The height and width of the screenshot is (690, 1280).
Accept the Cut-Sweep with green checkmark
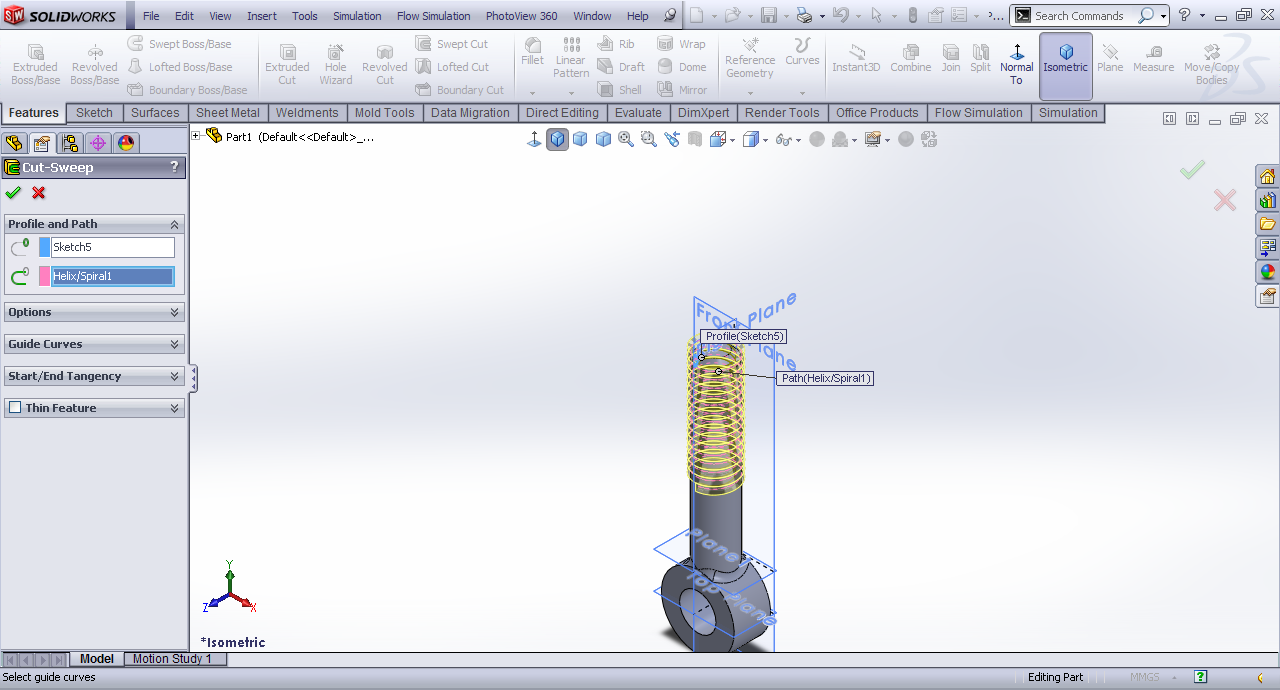(13, 193)
